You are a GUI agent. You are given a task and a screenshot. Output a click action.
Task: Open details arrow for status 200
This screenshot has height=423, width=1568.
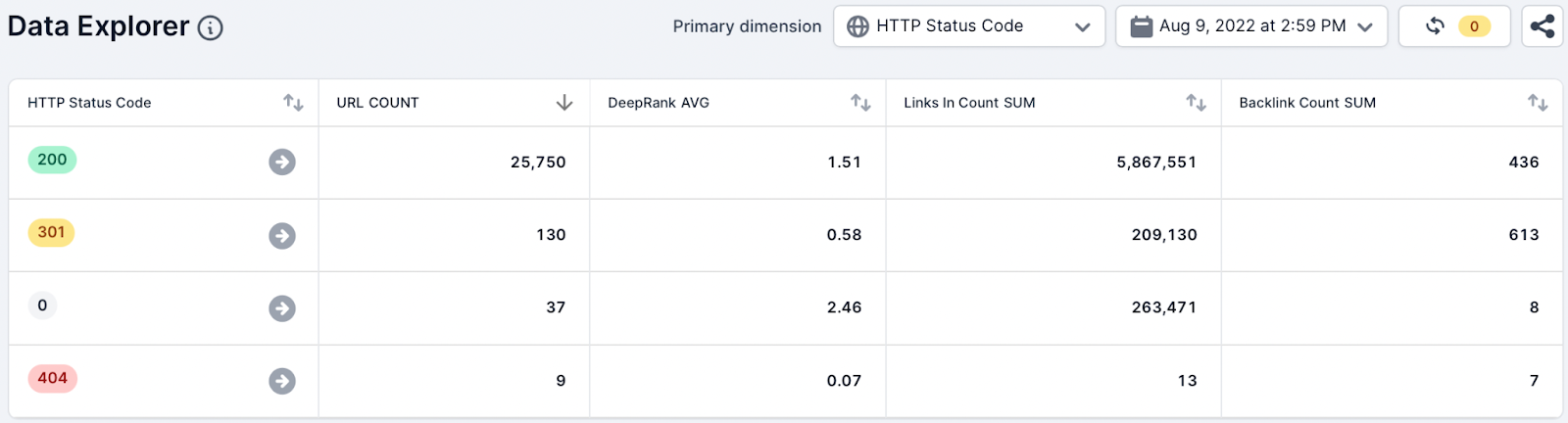[x=282, y=163]
